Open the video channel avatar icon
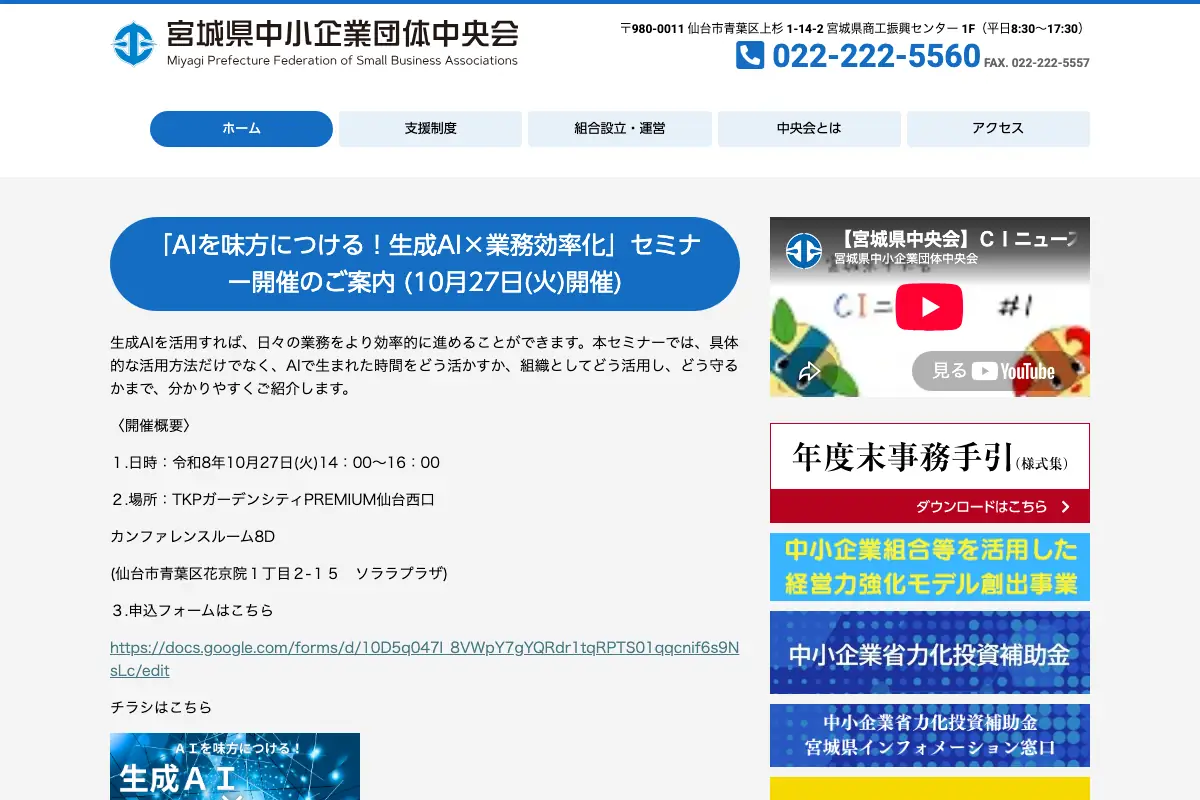The image size is (1200, 800). (803, 250)
